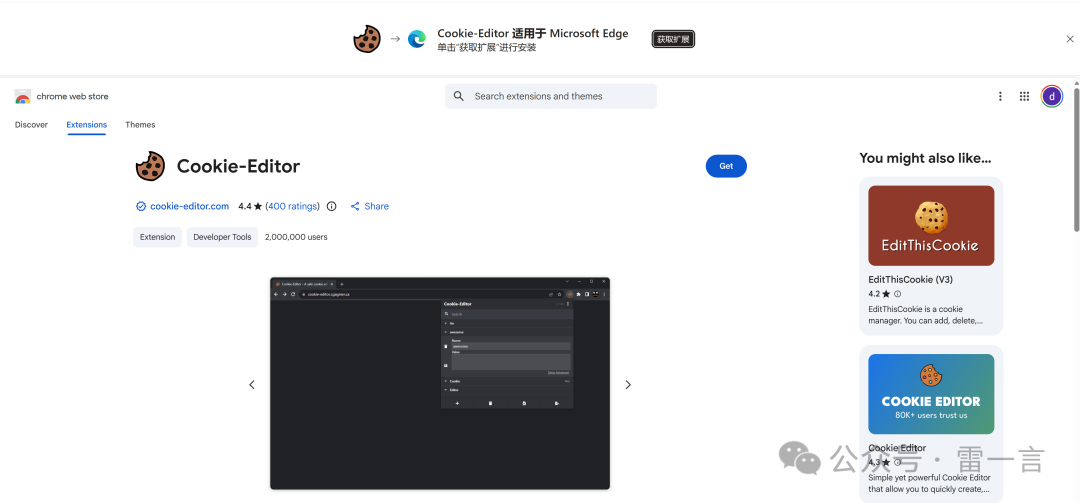The image size is (1080, 503).
Task: Click the verified badge beside cookie-editor.com
Action: click(x=141, y=206)
